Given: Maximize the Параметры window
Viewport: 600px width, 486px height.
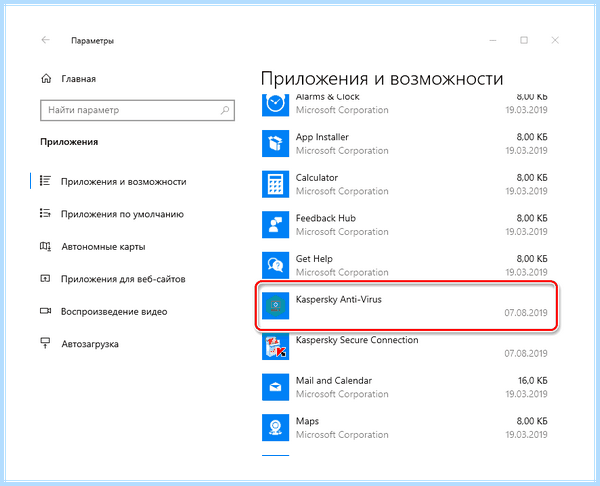Looking at the screenshot, I should pyautogui.click(x=524, y=40).
